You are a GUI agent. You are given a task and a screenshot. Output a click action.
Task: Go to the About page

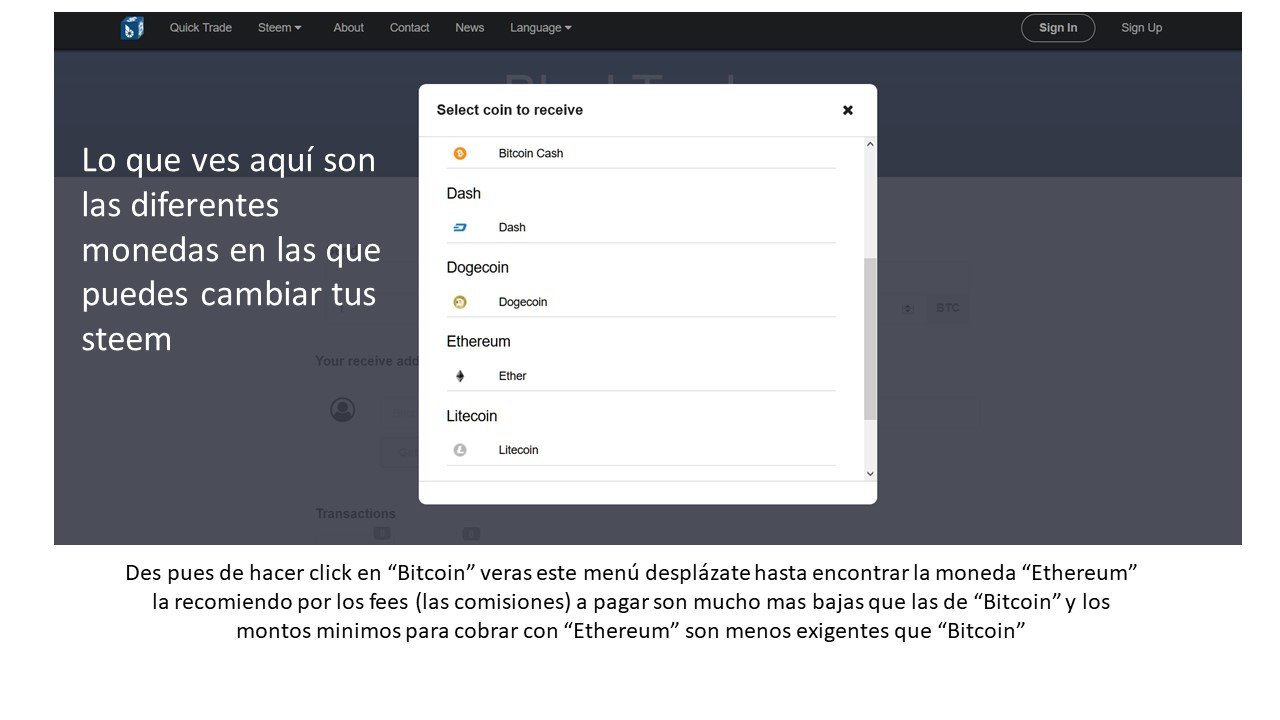pos(349,28)
